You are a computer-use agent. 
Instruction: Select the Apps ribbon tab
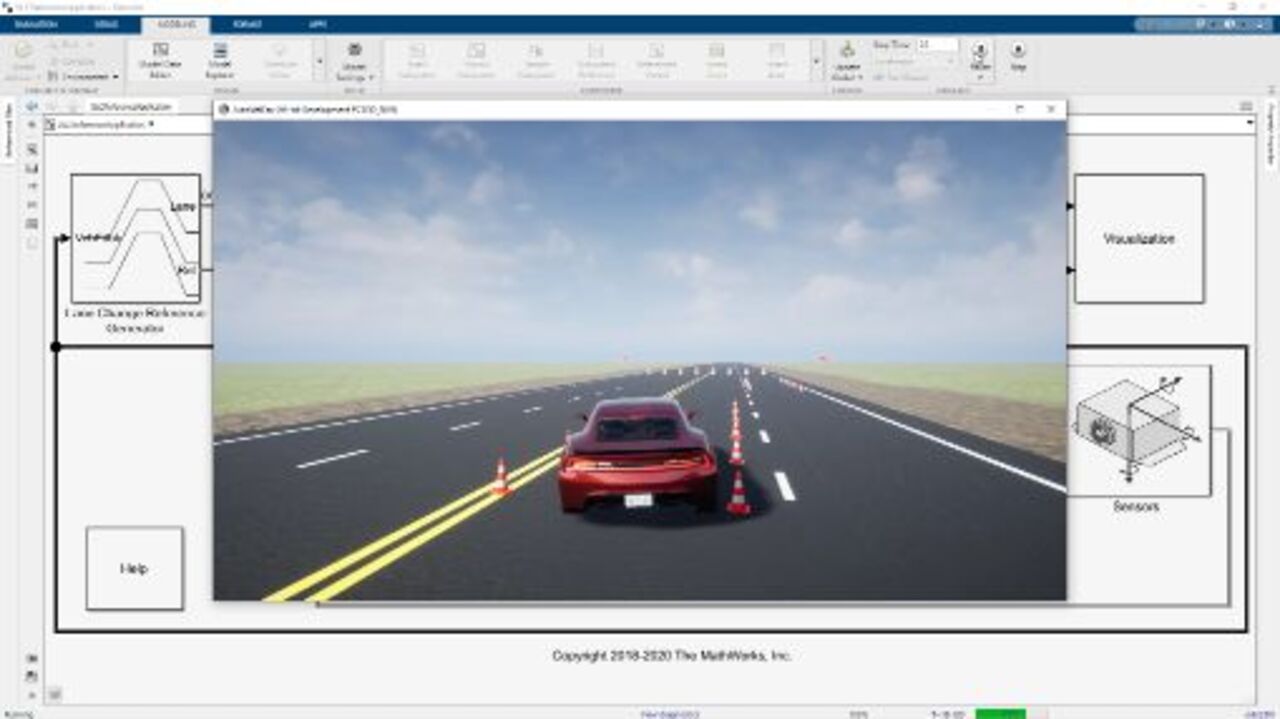(x=317, y=24)
